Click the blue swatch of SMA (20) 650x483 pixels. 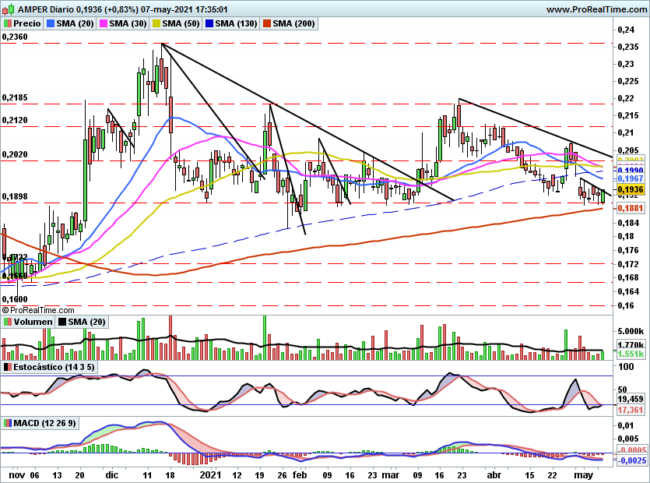point(51,24)
